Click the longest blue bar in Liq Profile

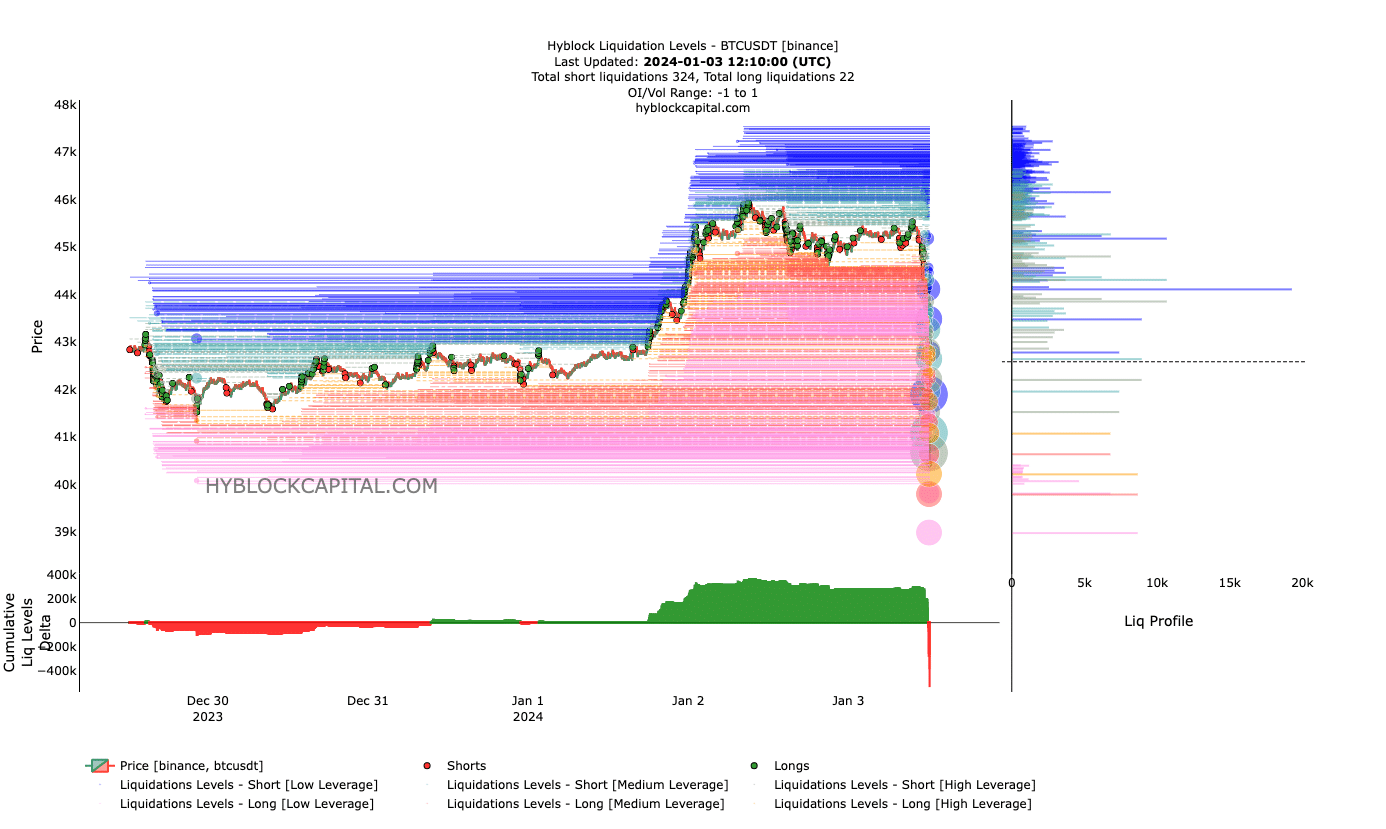(x=1152, y=289)
